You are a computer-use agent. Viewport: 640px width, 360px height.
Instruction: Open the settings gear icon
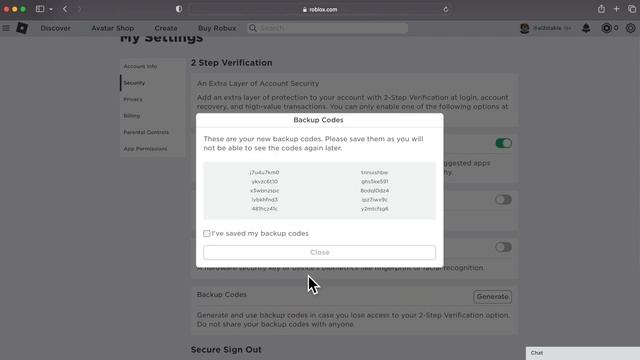click(x=630, y=28)
